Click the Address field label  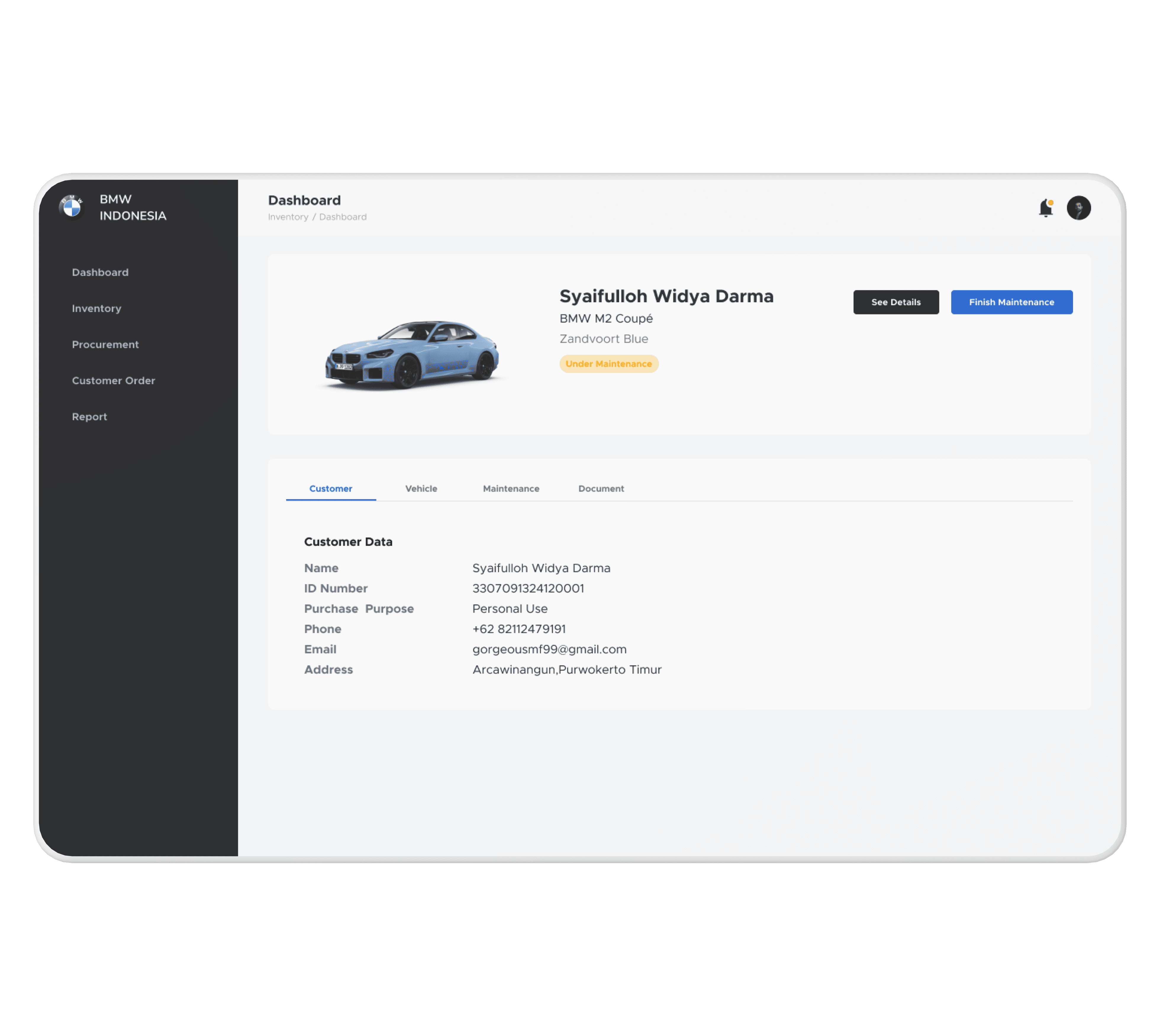tap(328, 670)
